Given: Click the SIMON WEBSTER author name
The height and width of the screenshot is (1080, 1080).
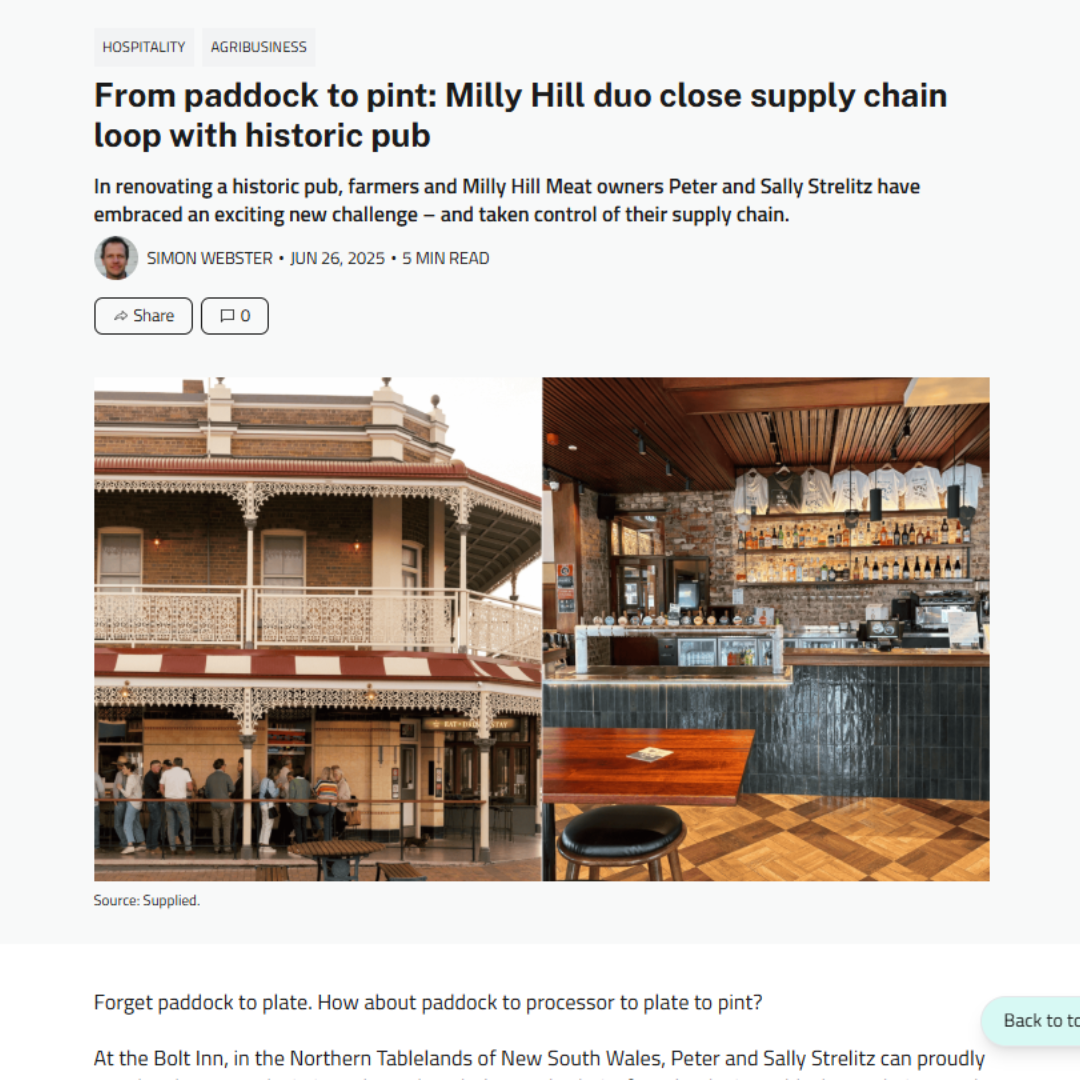Looking at the screenshot, I should pyautogui.click(x=209, y=258).
